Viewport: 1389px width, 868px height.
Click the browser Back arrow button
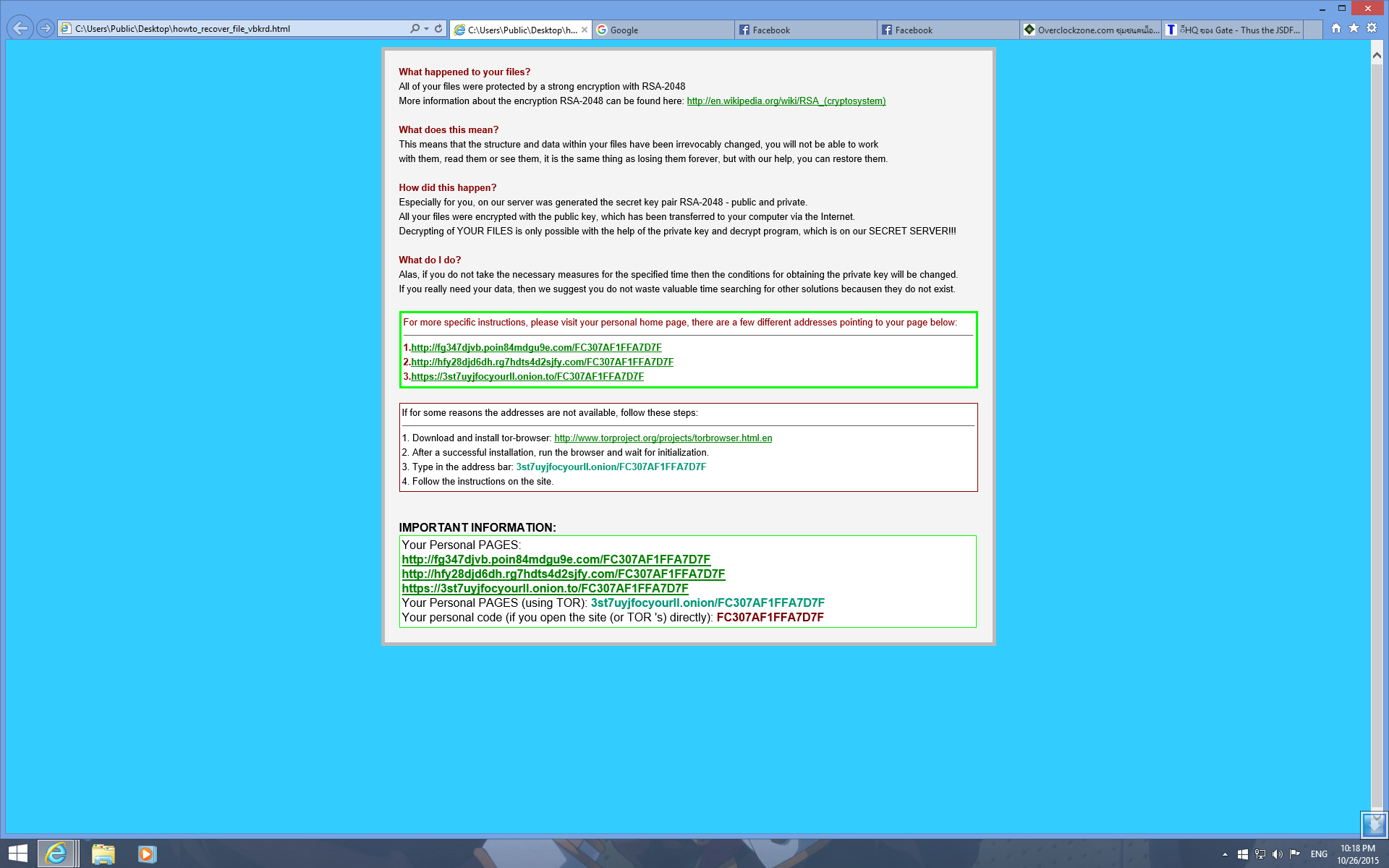[20, 28]
